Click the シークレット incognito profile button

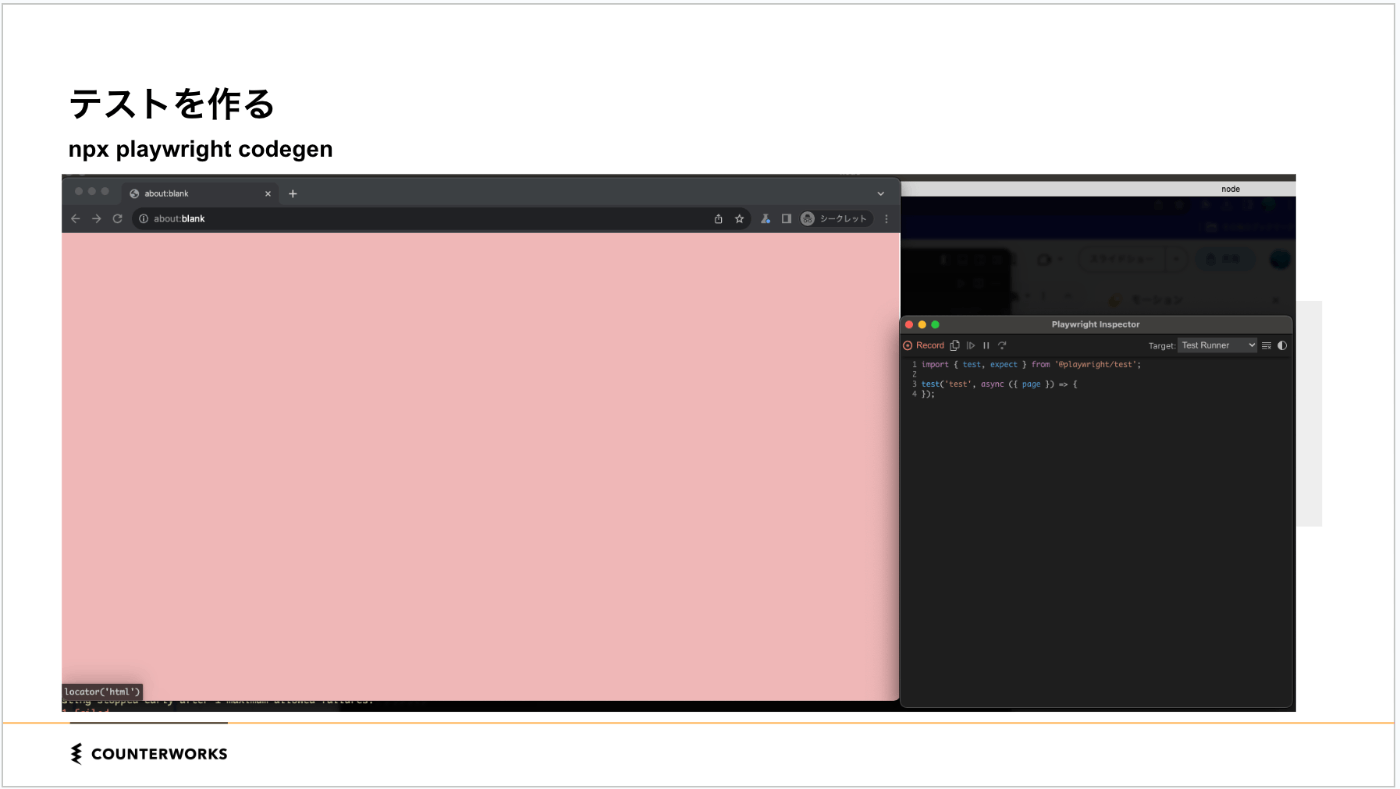coord(836,218)
